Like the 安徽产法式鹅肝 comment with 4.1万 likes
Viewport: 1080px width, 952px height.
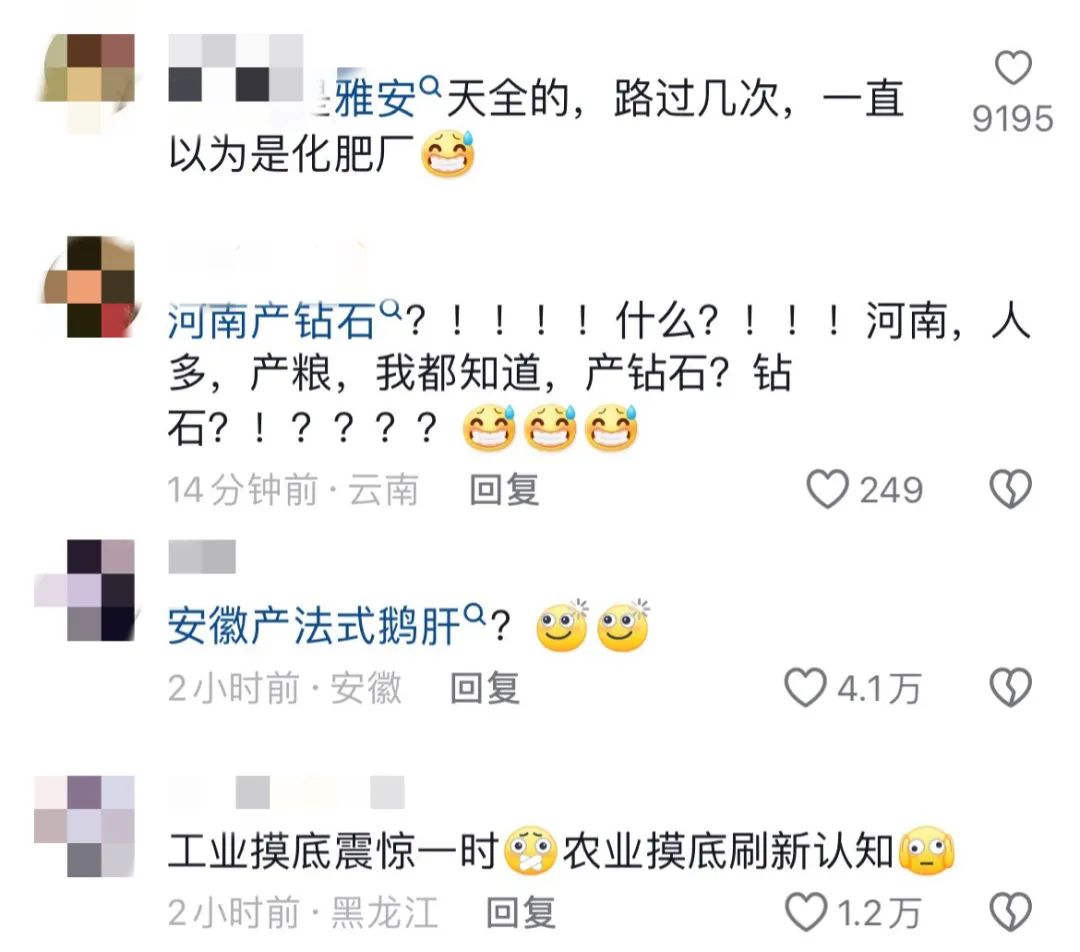[x=805, y=687]
